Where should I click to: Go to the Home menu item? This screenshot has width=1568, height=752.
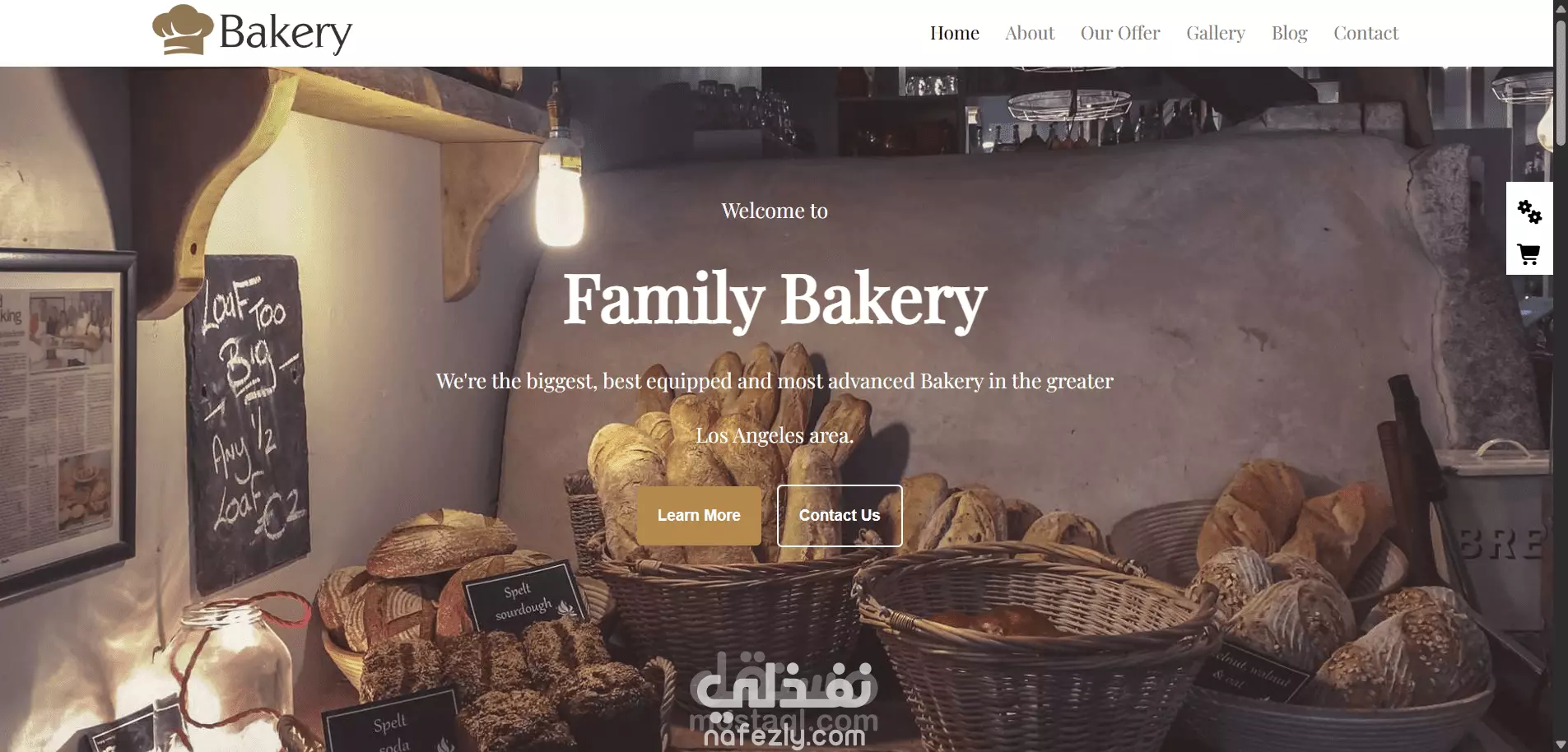pos(955,33)
